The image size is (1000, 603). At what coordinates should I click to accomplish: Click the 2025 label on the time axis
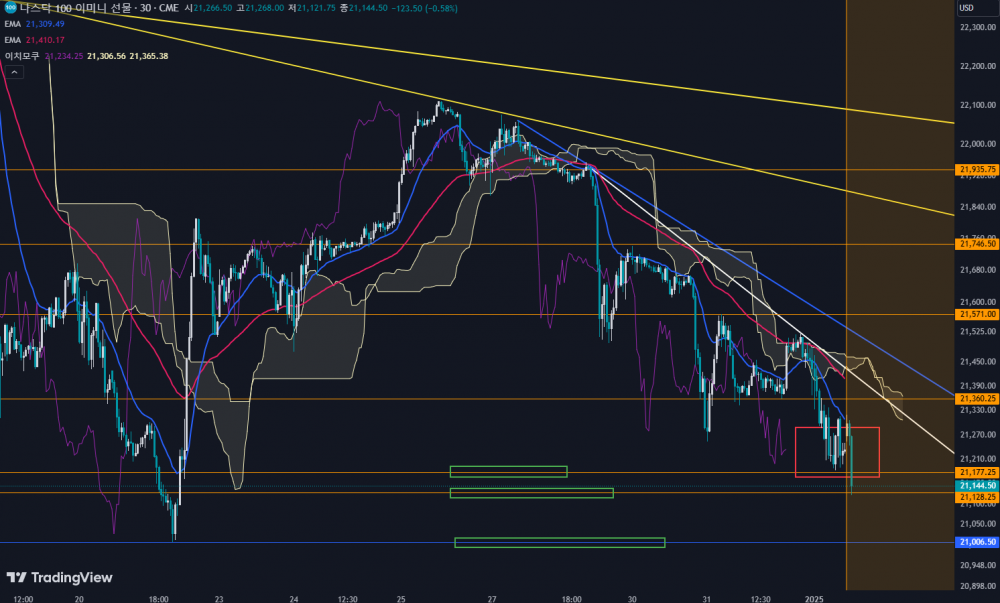tap(813, 597)
